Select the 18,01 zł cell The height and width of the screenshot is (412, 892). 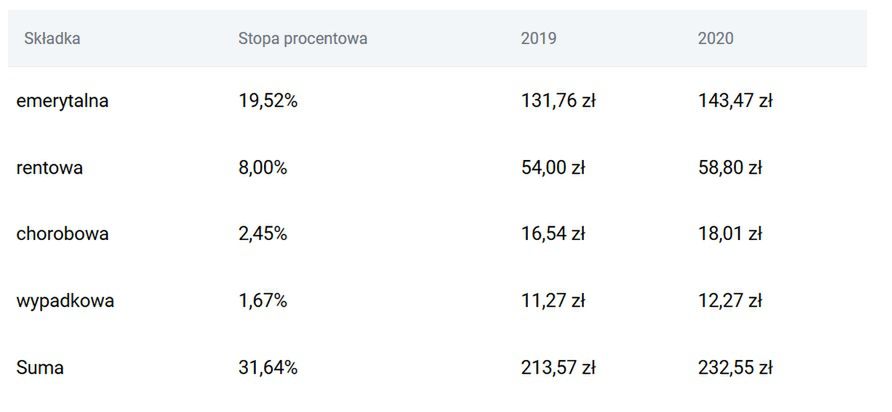coord(730,234)
